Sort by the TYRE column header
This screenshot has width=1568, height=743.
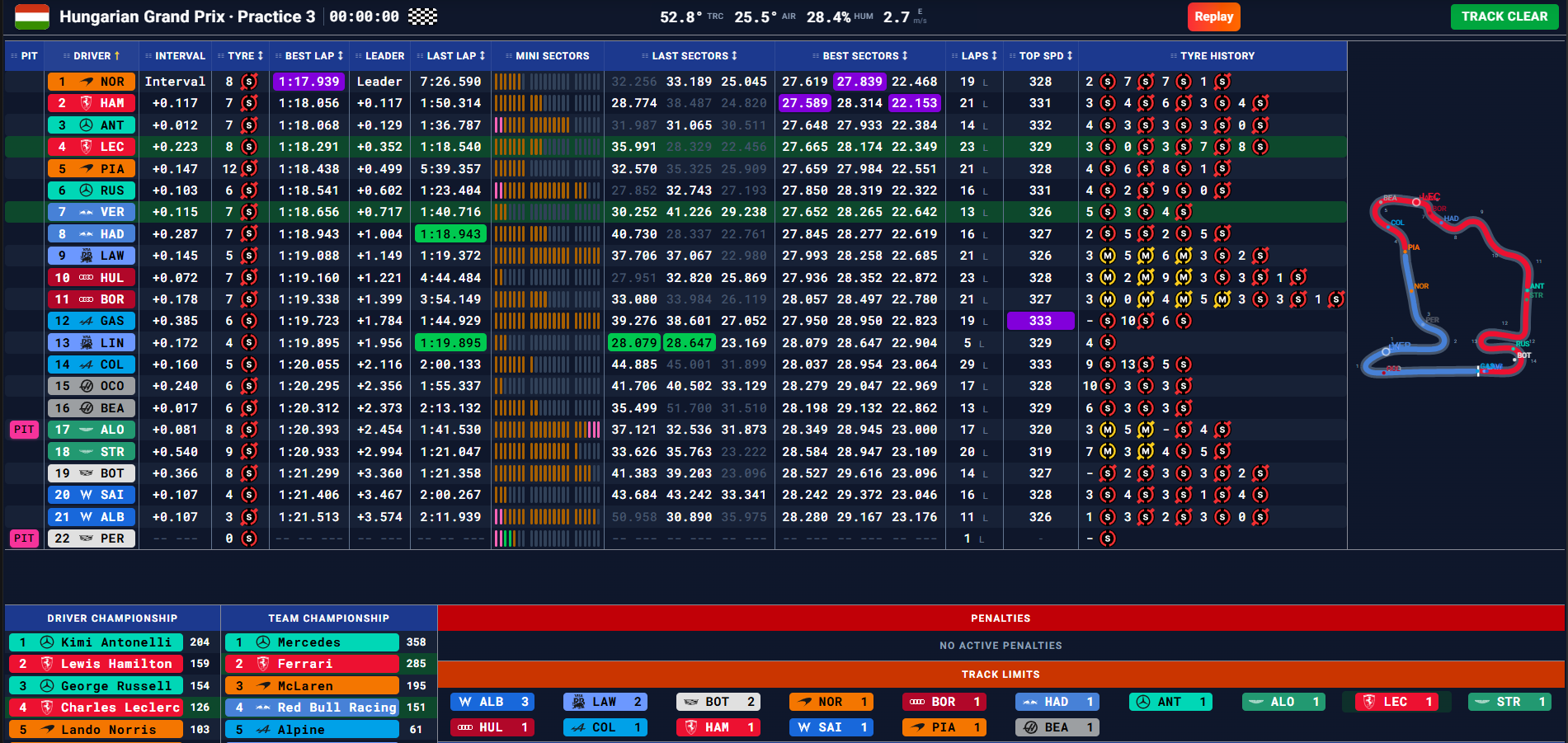(241, 56)
